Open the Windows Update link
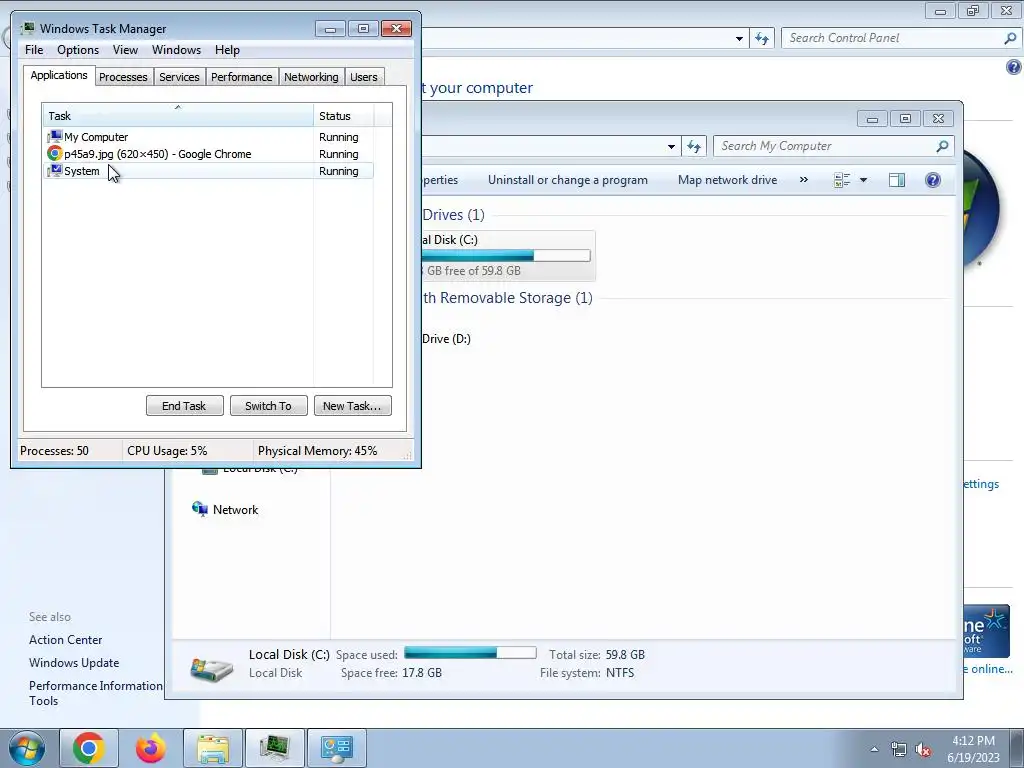1024x768 pixels. (x=74, y=663)
